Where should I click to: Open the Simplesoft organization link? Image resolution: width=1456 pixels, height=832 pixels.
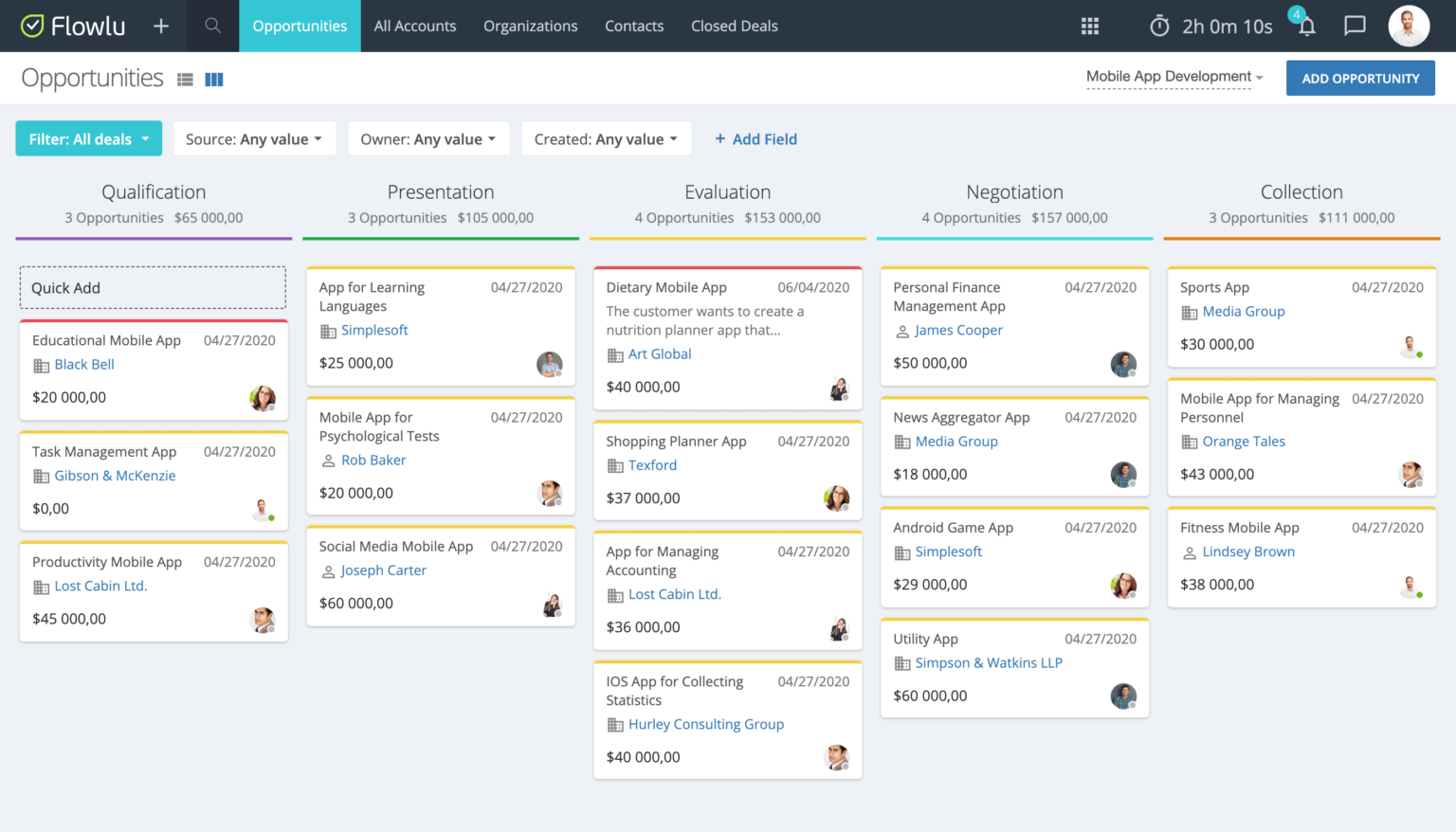[x=374, y=330]
